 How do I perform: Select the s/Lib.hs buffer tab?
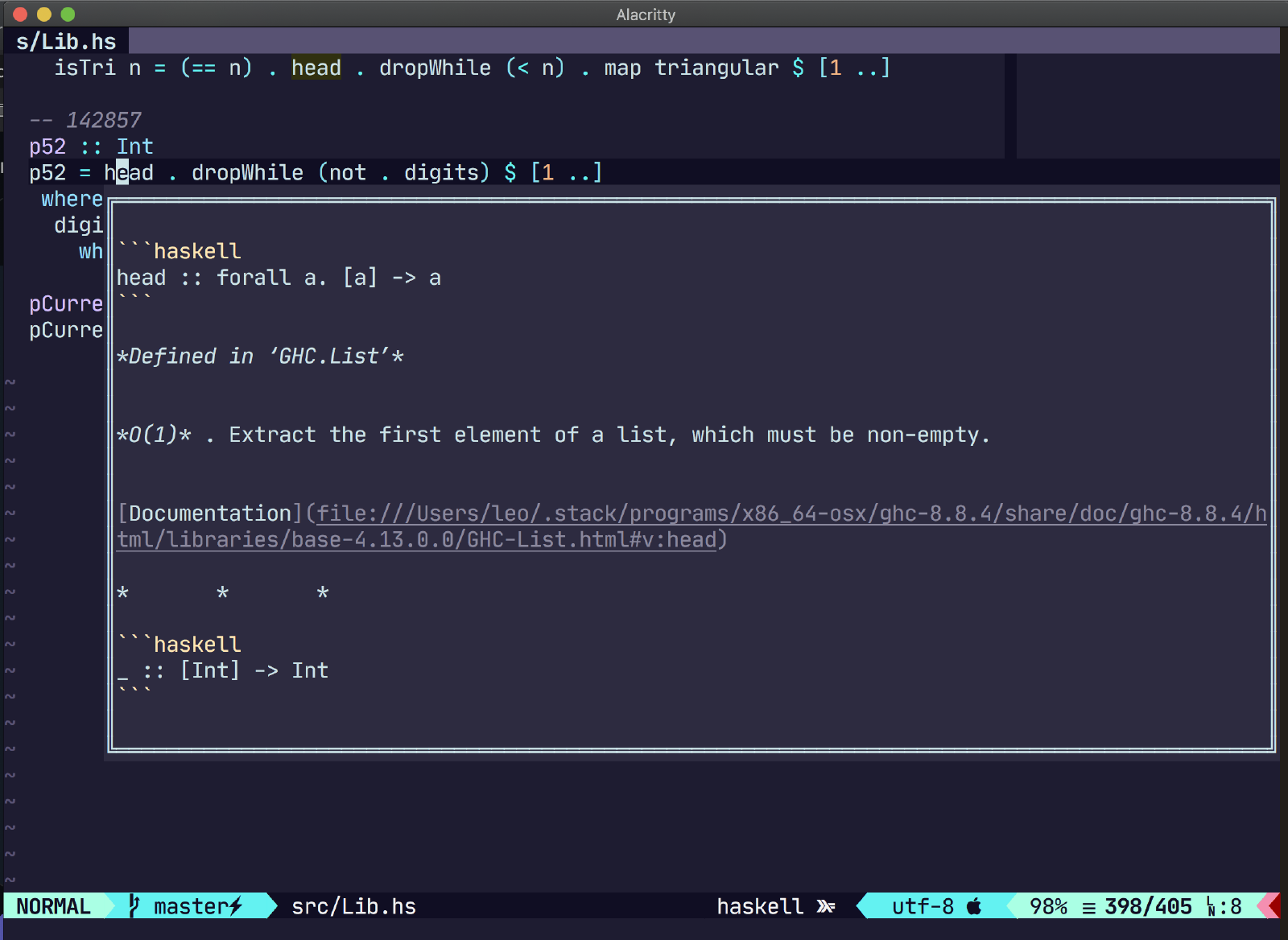(66, 41)
